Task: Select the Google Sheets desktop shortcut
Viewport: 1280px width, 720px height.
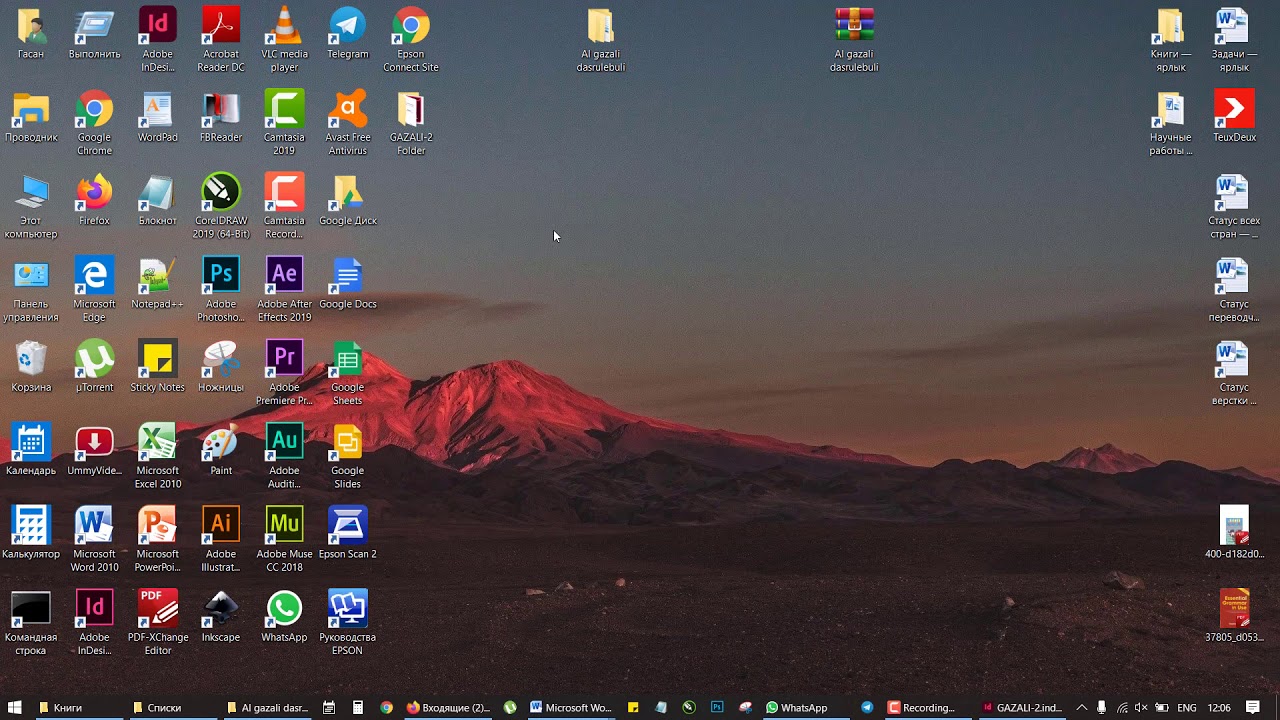Action: coord(348,373)
